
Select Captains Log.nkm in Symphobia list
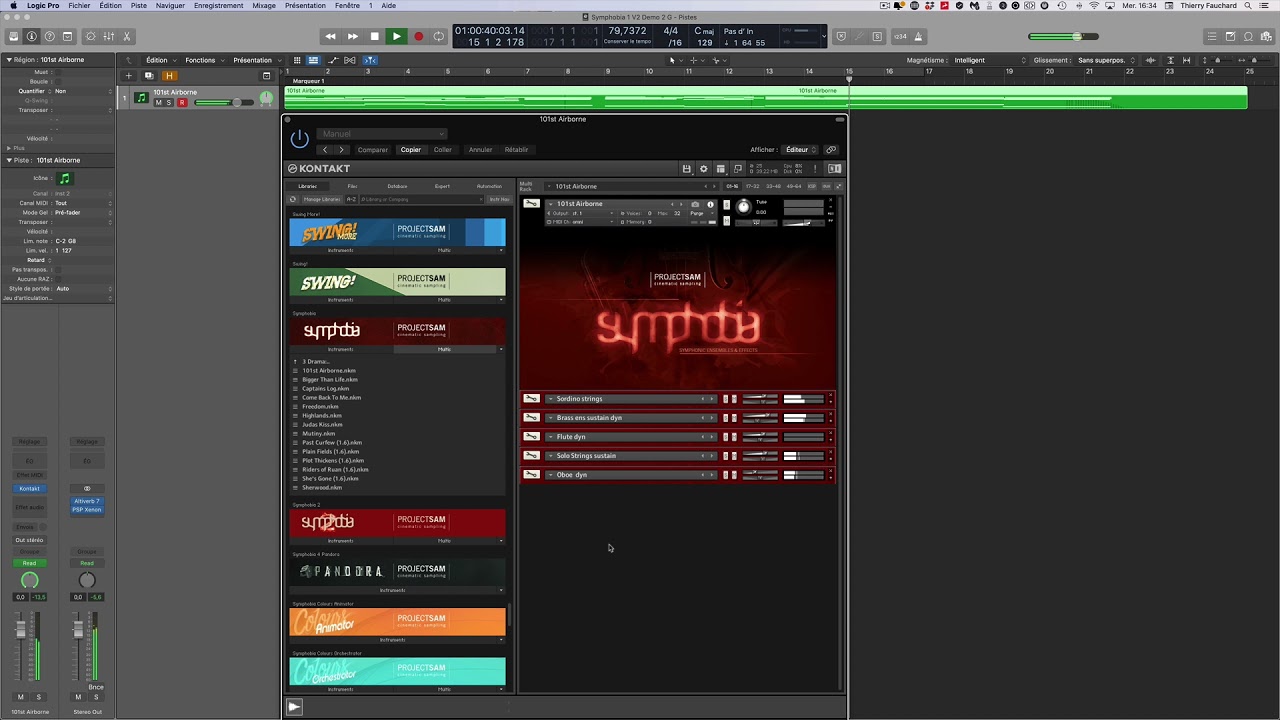[326, 389]
